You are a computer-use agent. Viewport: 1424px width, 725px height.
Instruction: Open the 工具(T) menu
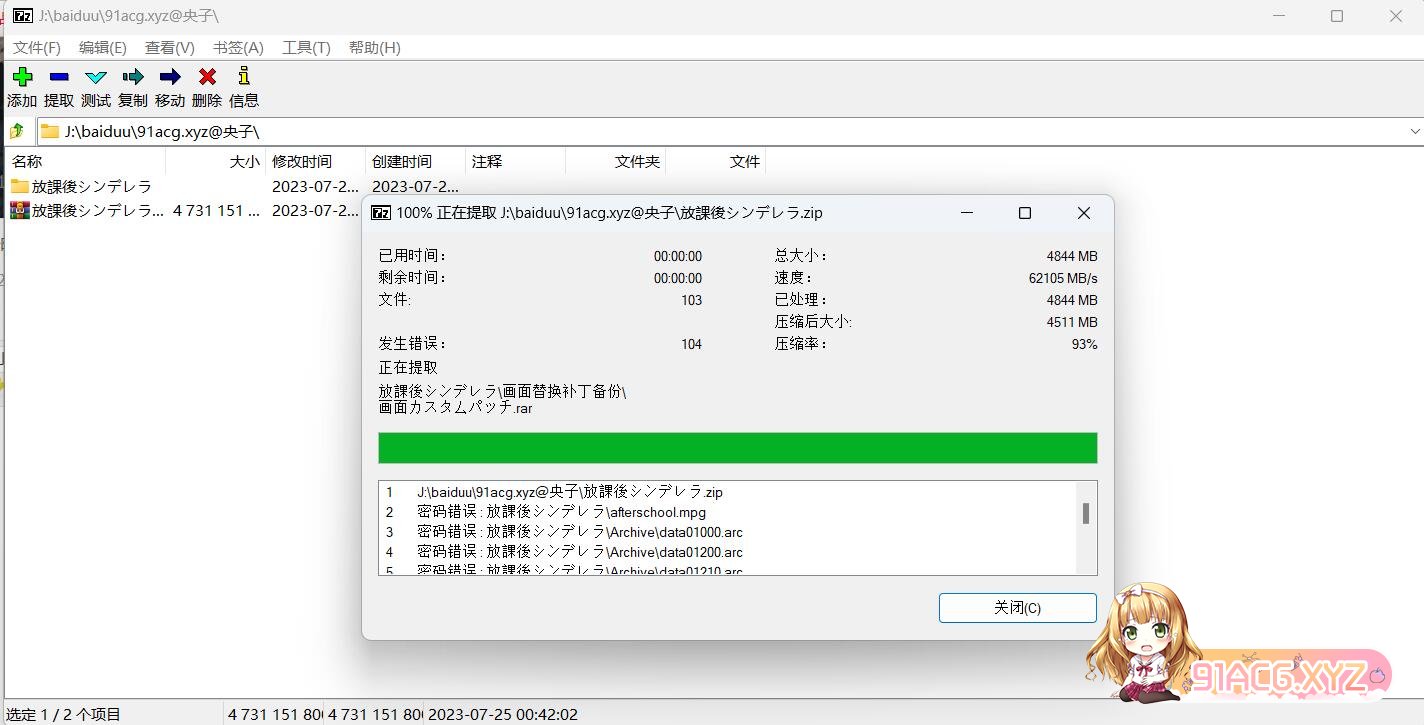pyautogui.click(x=306, y=48)
